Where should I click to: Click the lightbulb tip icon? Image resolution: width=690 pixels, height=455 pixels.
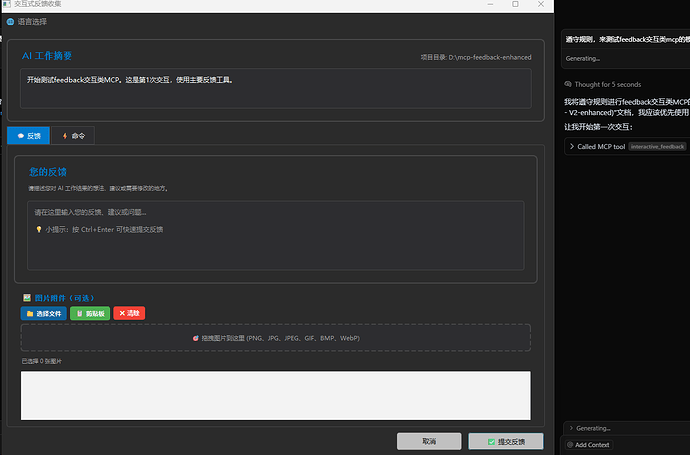pyautogui.click(x=39, y=229)
